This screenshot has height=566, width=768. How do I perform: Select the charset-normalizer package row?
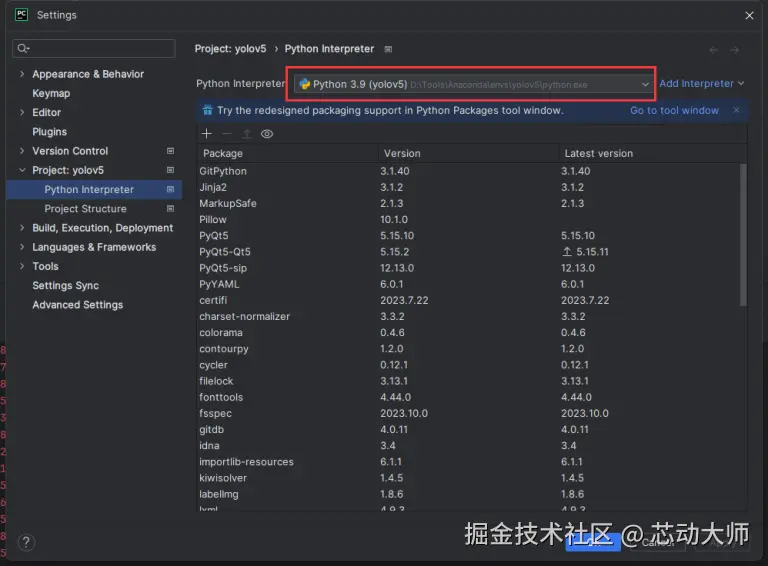coord(469,316)
